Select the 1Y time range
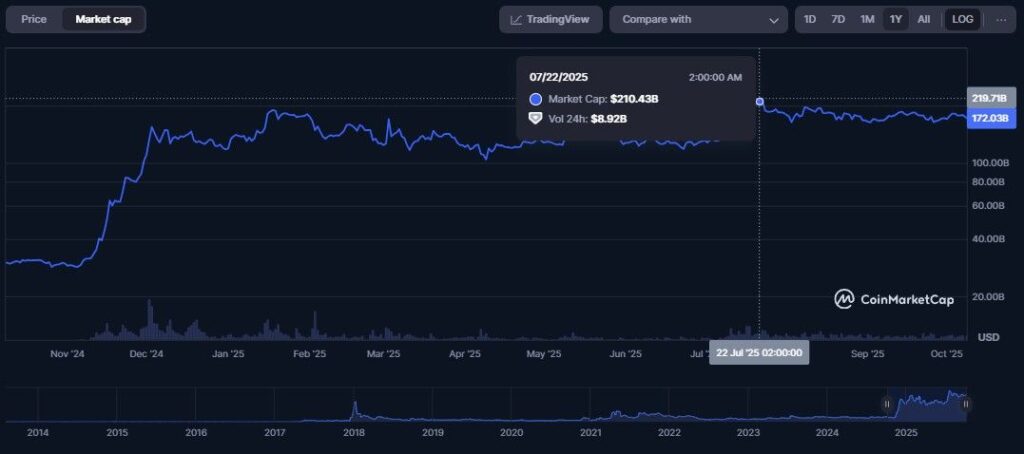This screenshot has height=454, width=1024. coord(895,19)
